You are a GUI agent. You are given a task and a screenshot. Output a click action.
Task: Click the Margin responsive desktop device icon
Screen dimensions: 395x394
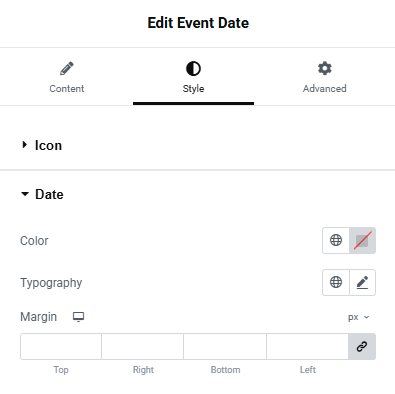(x=79, y=317)
